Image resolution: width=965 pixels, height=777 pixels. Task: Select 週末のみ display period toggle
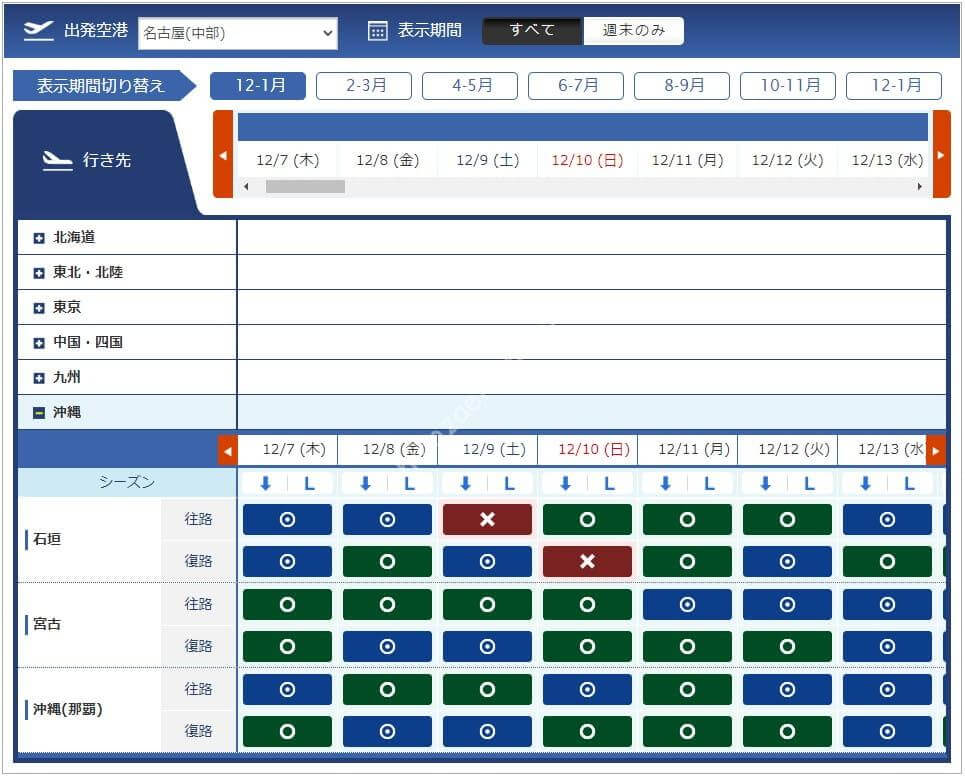633,30
